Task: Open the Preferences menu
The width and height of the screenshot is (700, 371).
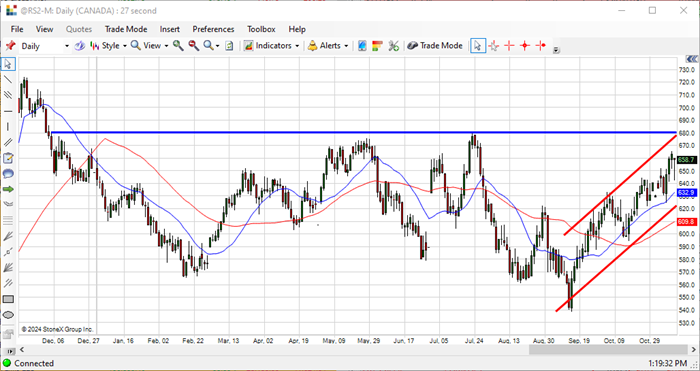Action: (x=213, y=29)
